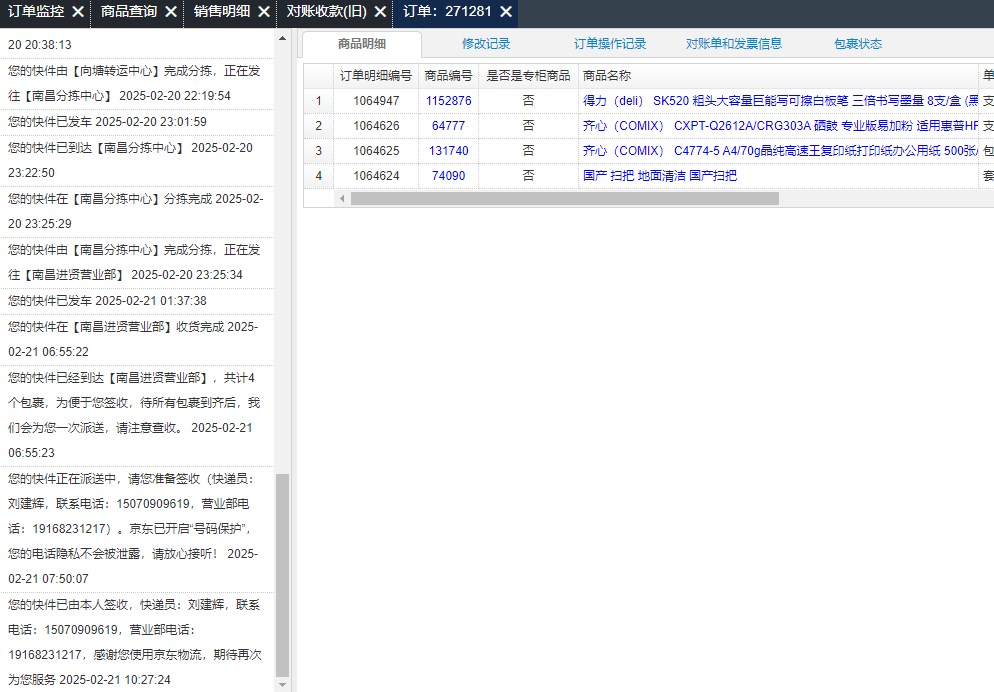Click the logistics panel vertical scrollbar thumb

tap(283, 575)
